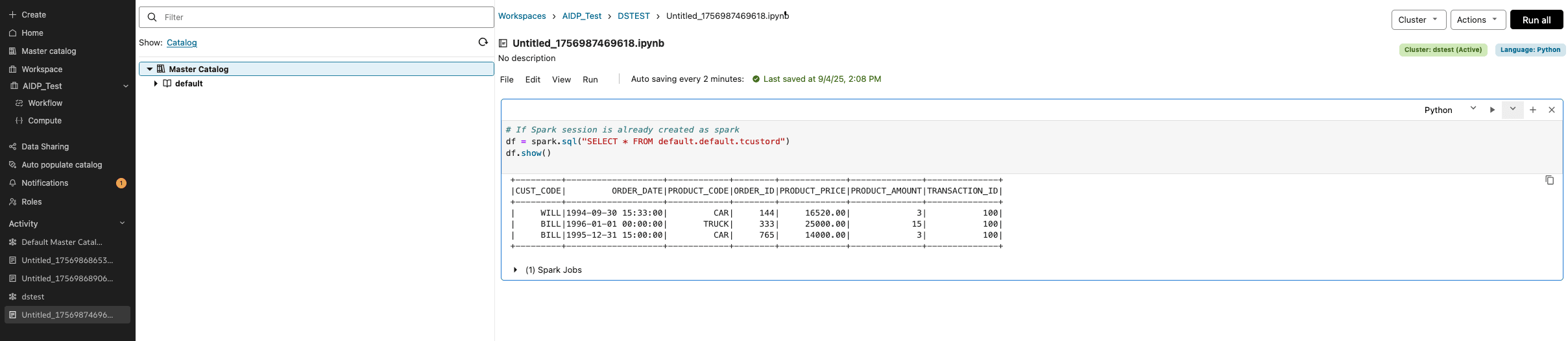Viewport: 1568px width, 341px height.
Task: Click the orange notification count badge
Action: pyautogui.click(x=121, y=183)
